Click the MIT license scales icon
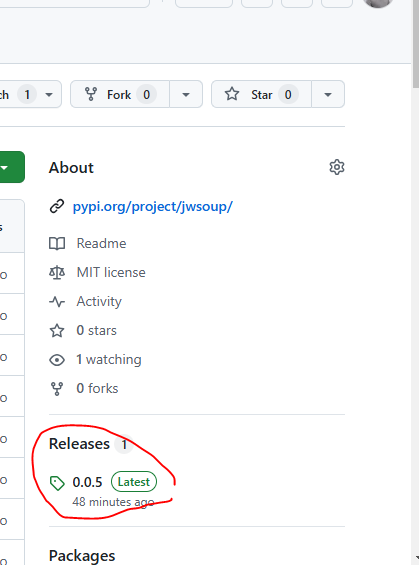This screenshot has width=419, height=565. [x=57, y=273]
